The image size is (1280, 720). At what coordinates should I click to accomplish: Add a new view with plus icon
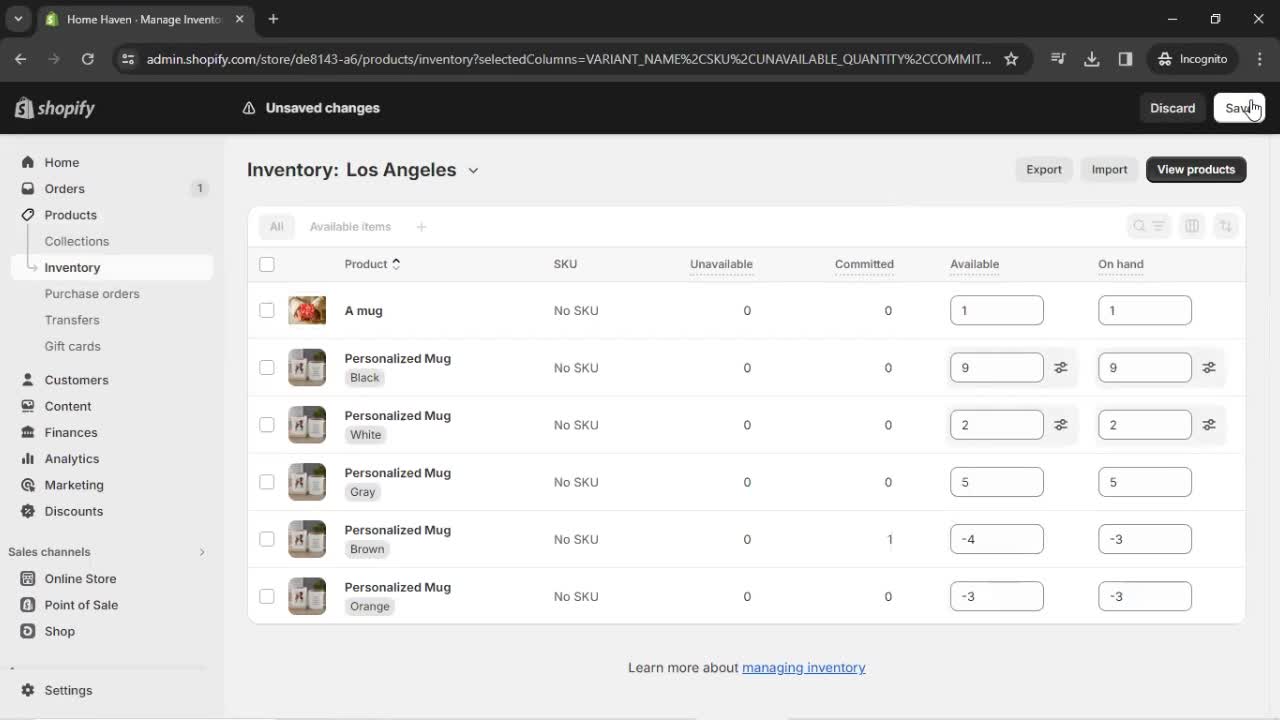421,227
